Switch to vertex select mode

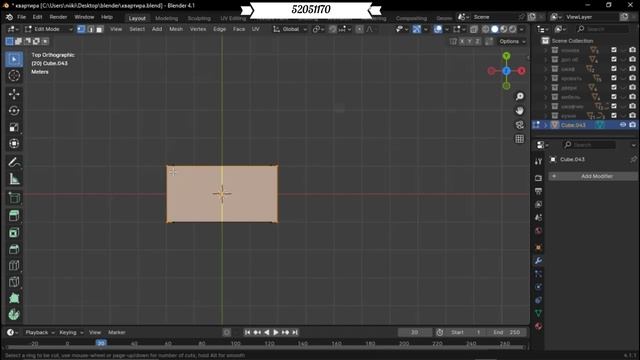(x=81, y=29)
